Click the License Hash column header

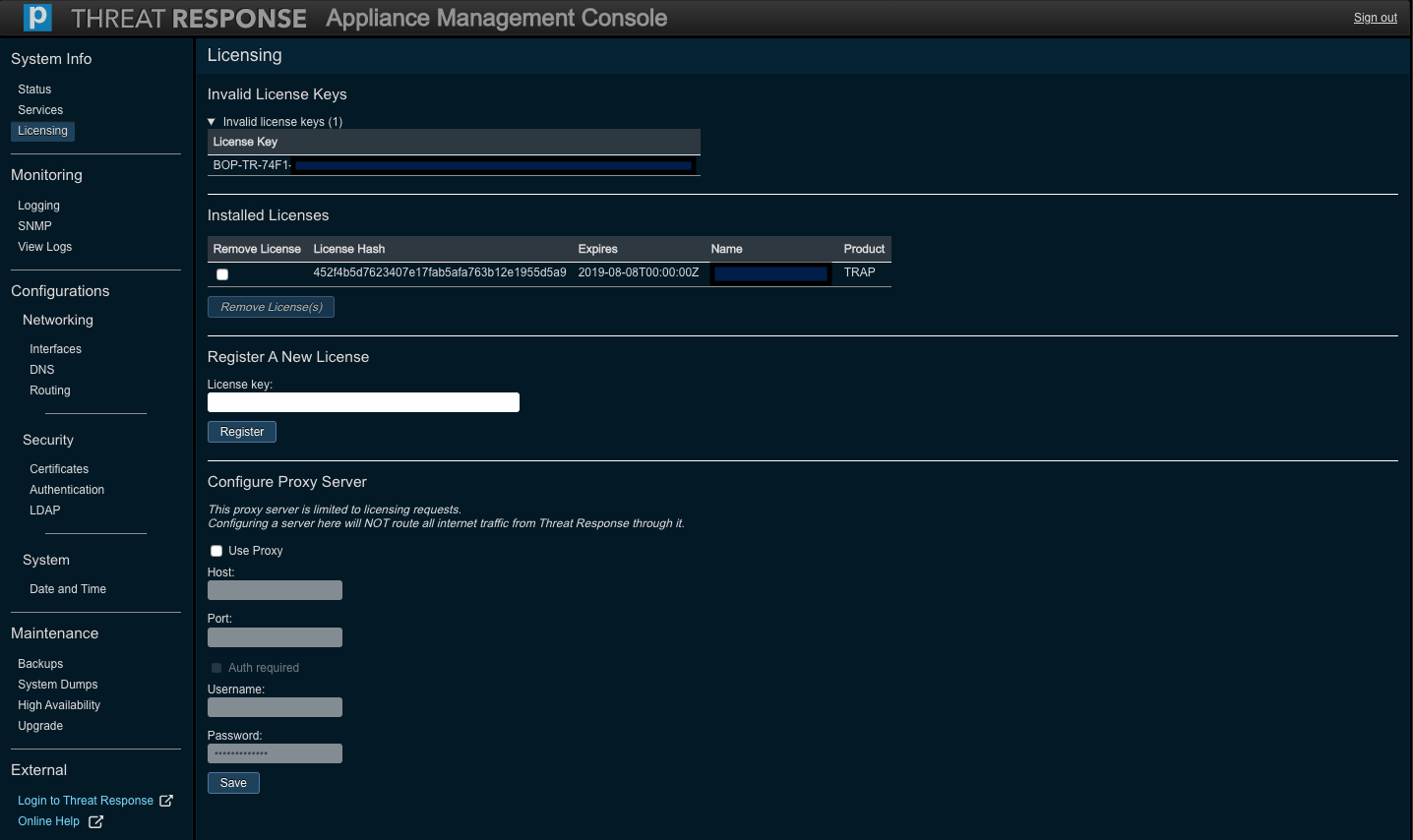[x=349, y=249]
